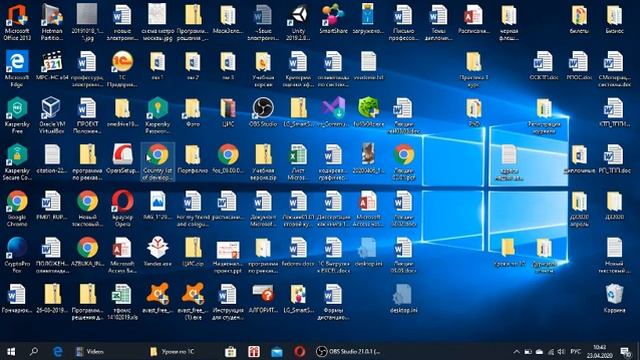Select the дипломные folder icon
The height and width of the screenshot is (360, 640).
(x=579, y=159)
